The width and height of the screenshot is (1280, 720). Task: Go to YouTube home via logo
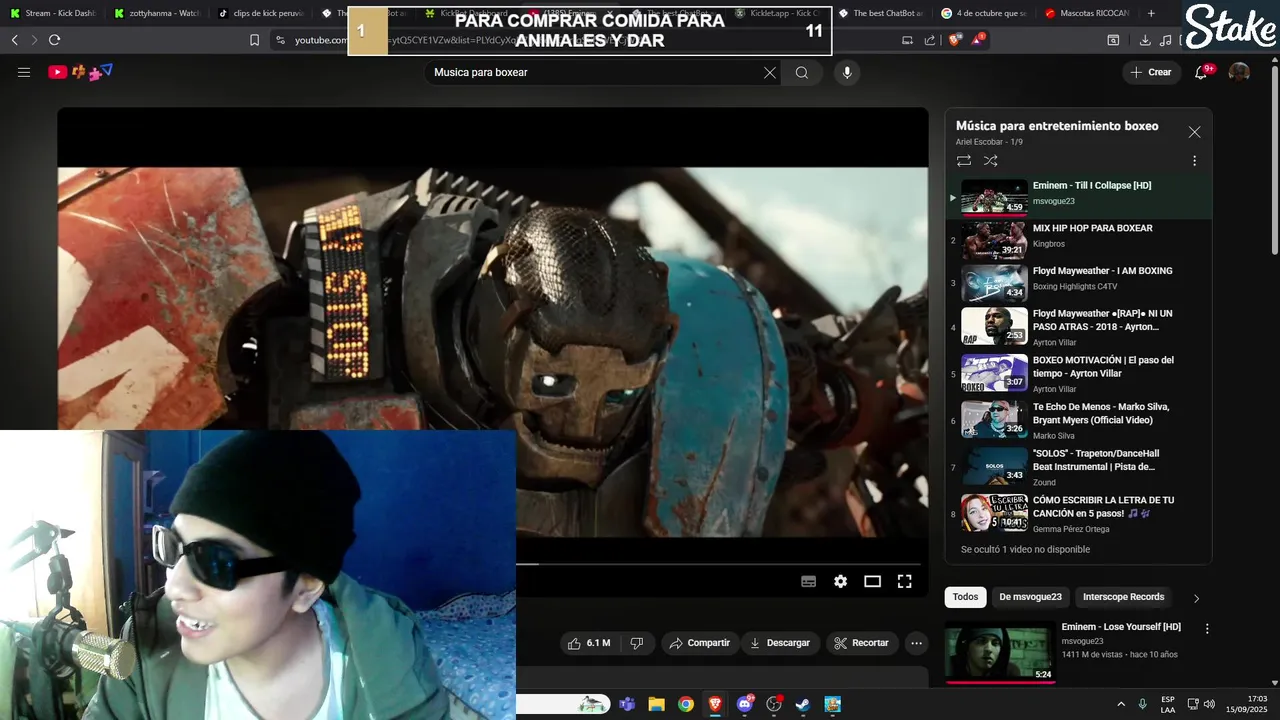[x=80, y=72]
